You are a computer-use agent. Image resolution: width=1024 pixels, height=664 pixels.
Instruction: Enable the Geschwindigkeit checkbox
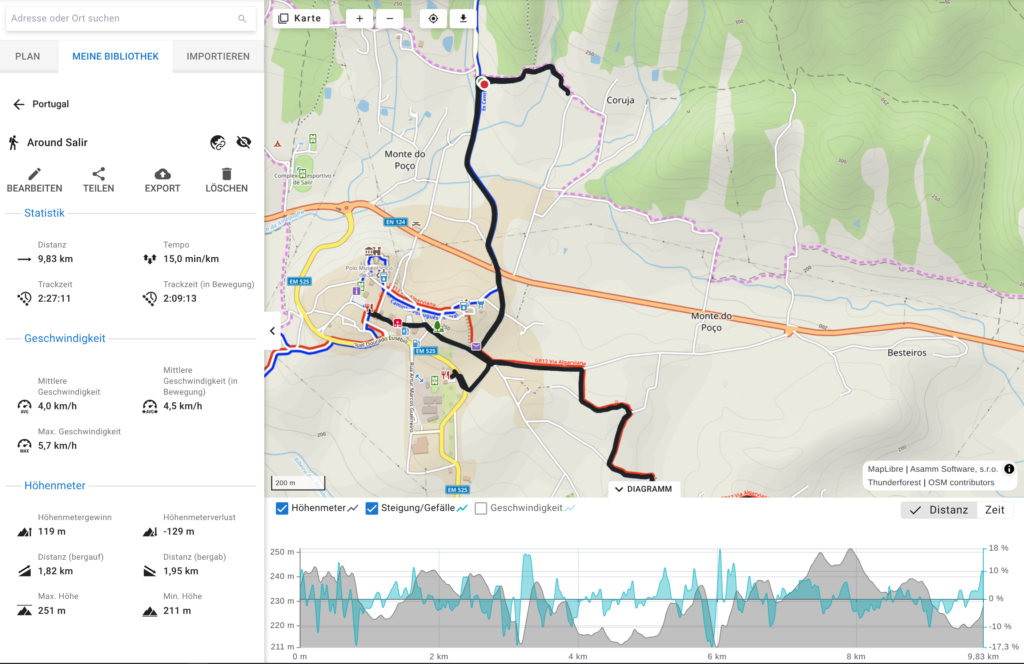pyautogui.click(x=481, y=508)
